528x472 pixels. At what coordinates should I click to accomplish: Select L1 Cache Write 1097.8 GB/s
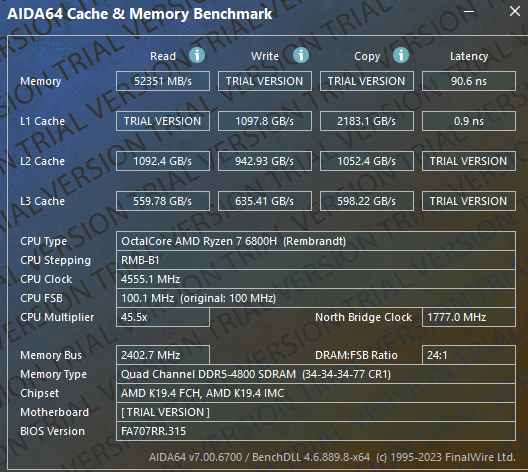[x=265, y=121]
